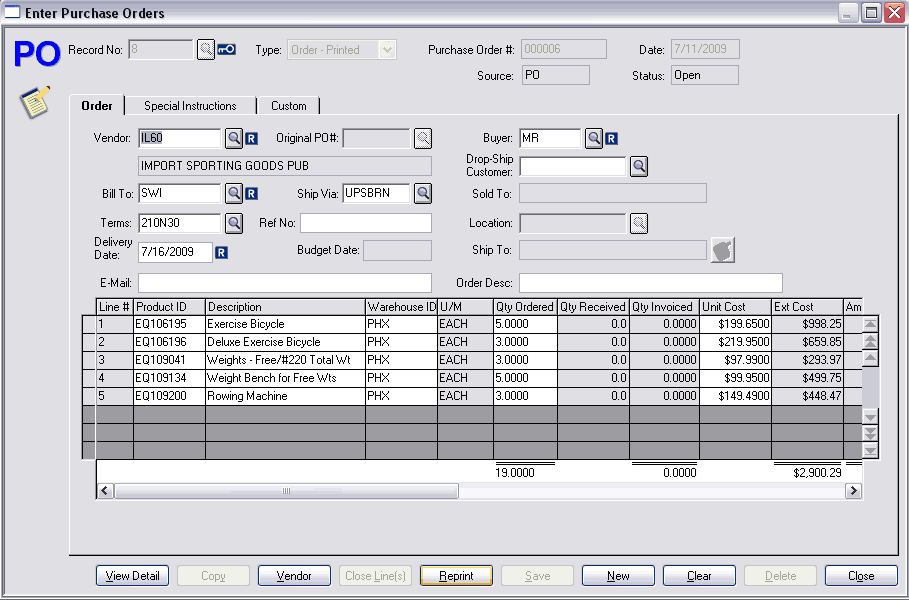The height and width of the screenshot is (600, 909).
Task: Click the horizontal scrollbar thumb under the grid
Action: 286,491
